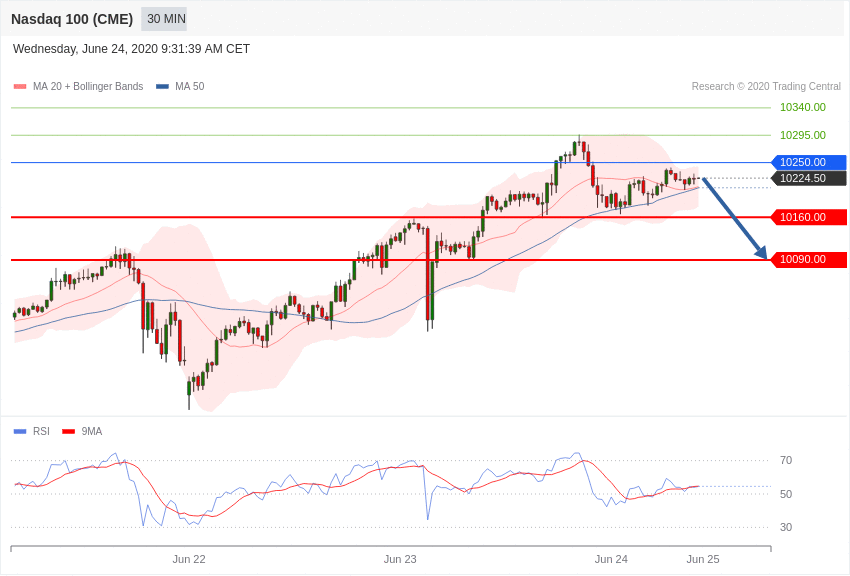Click the Nasdaq 100 (CME) title
Viewport: 850px width, 576px height.
click(x=72, y=20)
